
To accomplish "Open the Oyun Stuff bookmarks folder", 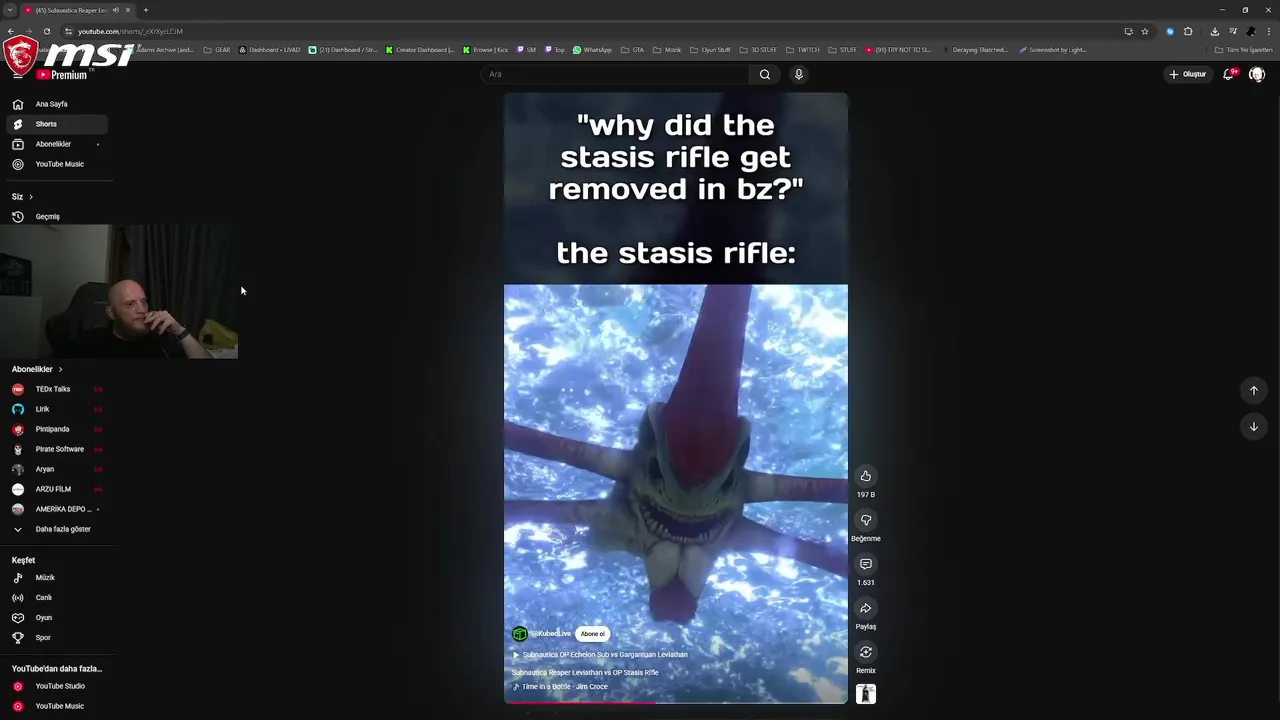I will click(x=710, y=50).
